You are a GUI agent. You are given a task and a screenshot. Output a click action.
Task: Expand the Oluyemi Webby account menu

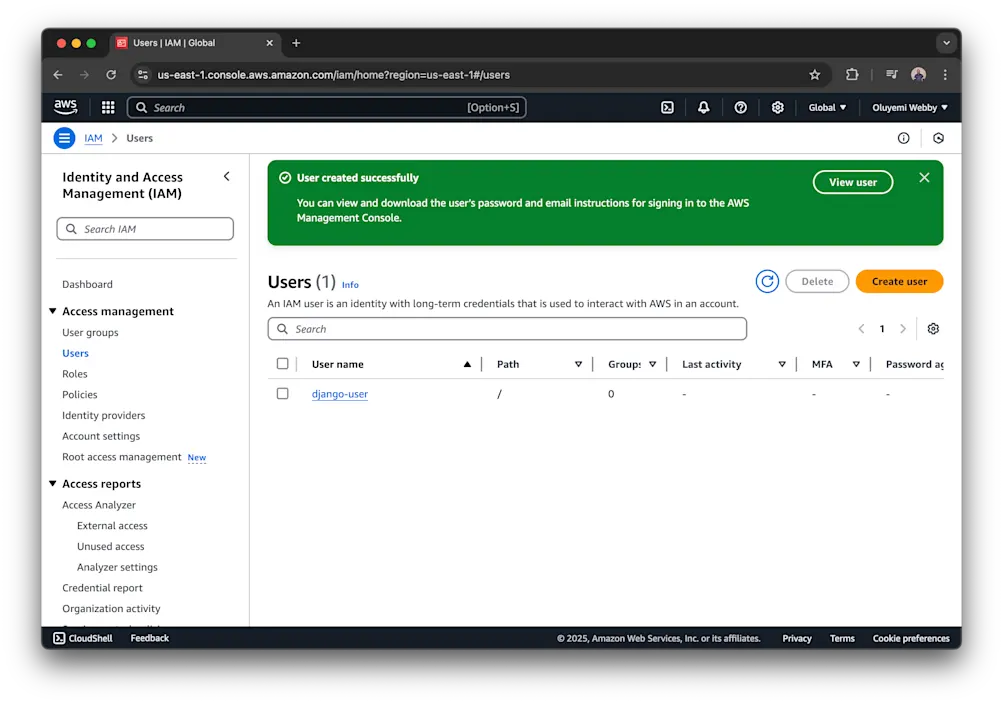908,107
